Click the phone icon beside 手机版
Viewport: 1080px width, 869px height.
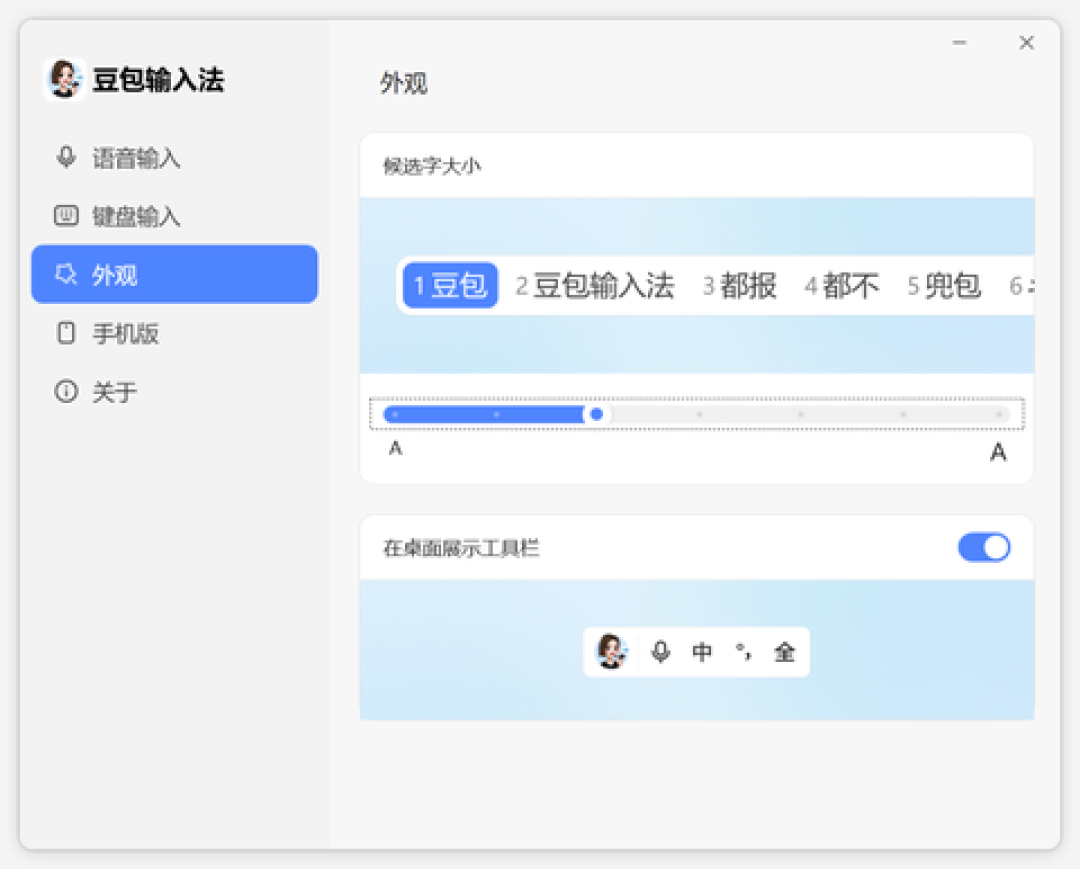coord(66,333)
